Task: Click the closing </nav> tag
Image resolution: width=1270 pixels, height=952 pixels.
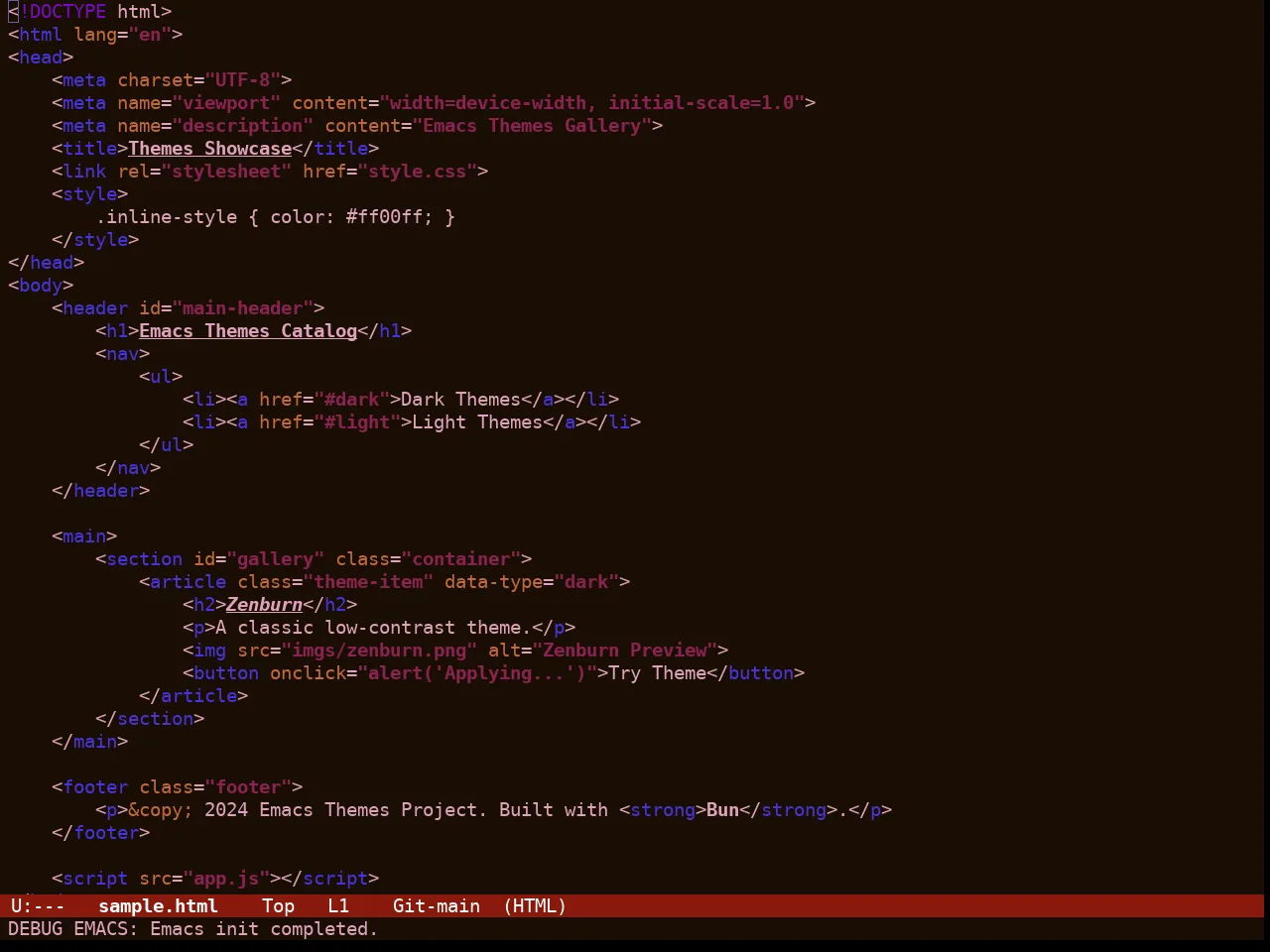Action: (x=128, y=467)
